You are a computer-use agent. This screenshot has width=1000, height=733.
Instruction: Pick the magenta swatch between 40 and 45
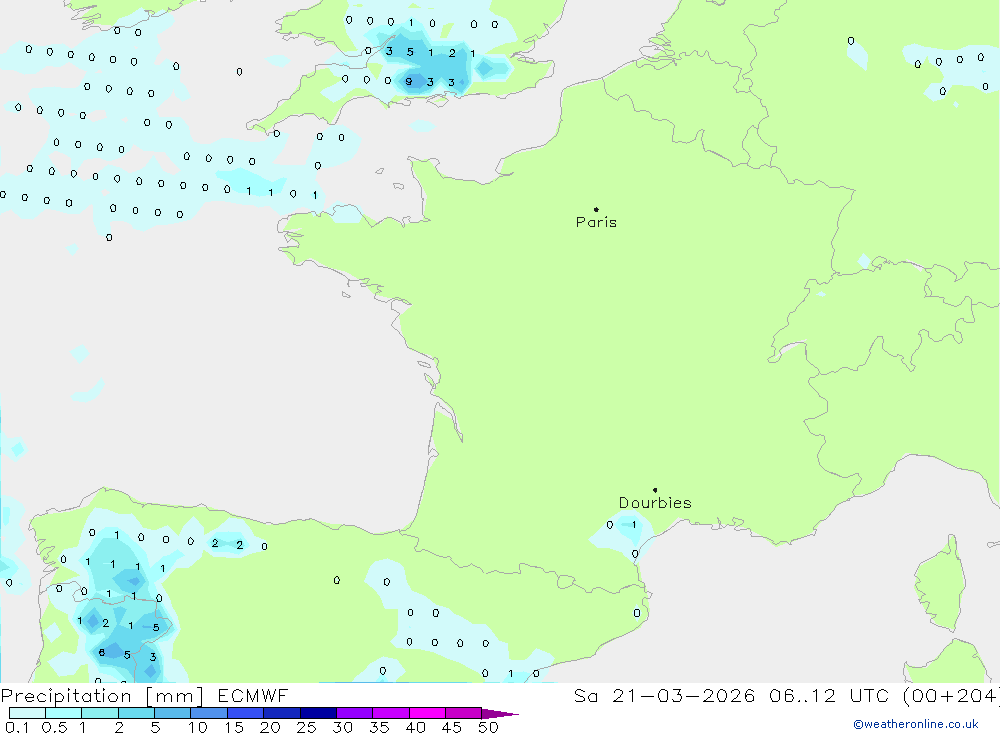coord(427,713)
